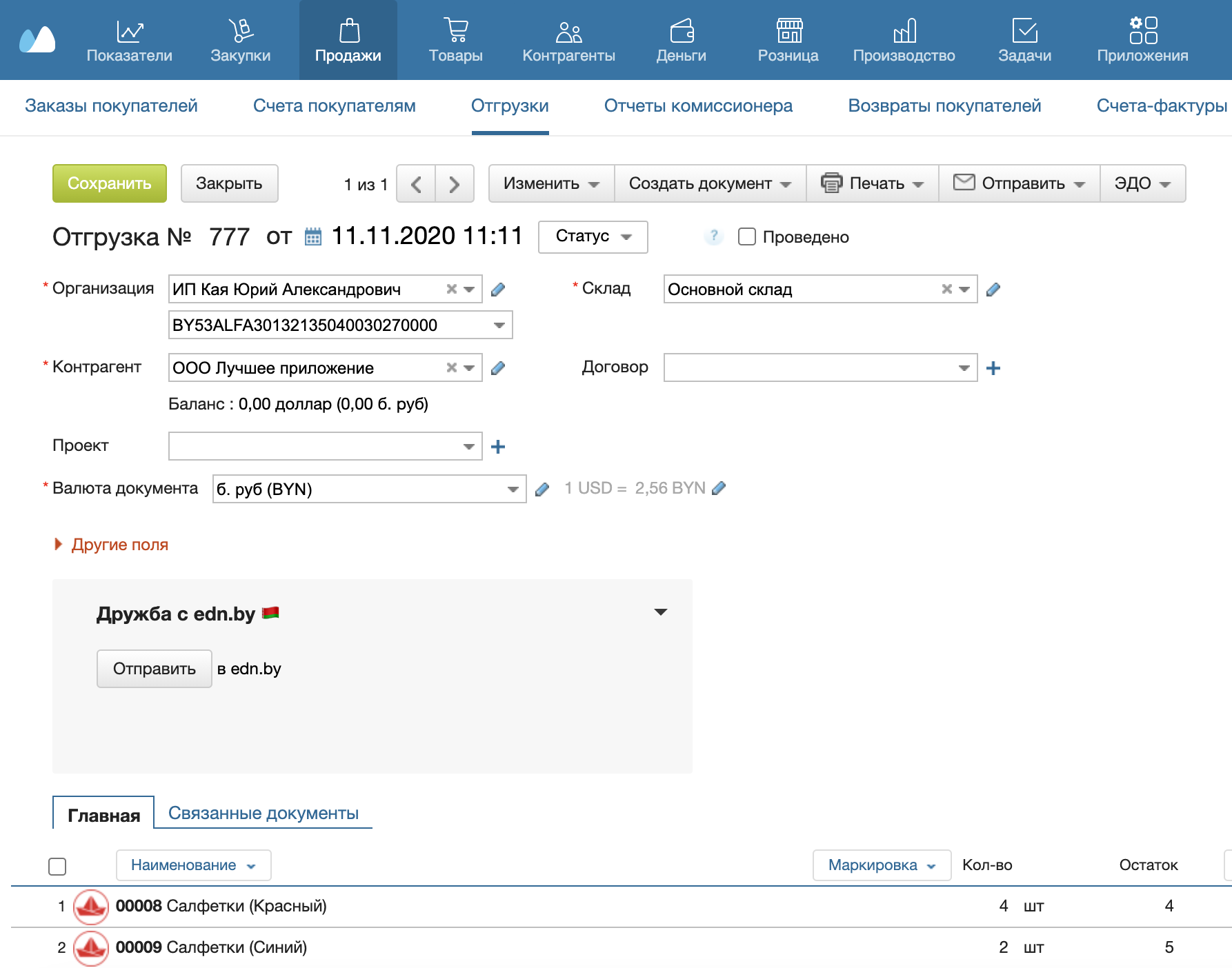Open the Закупки section icon
Viewport: 1232px width, 968px height.
point(241,31)
